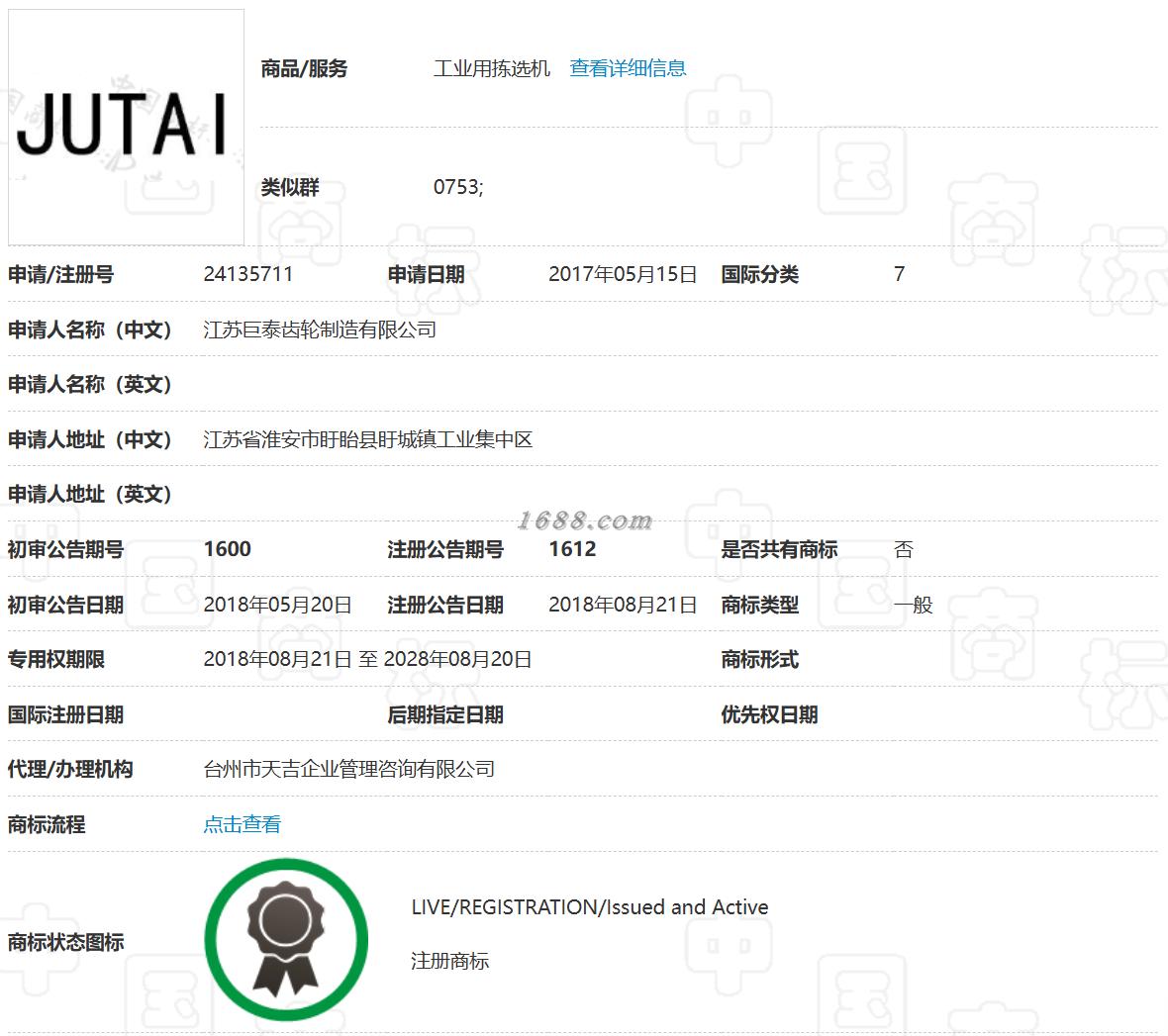Click the 商标类型 label
Screen dimensions: 1168x1036
760,604
